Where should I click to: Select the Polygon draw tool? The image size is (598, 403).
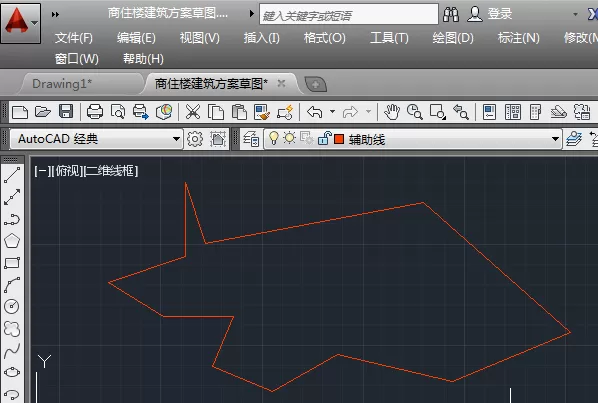(x=12, y=241)
